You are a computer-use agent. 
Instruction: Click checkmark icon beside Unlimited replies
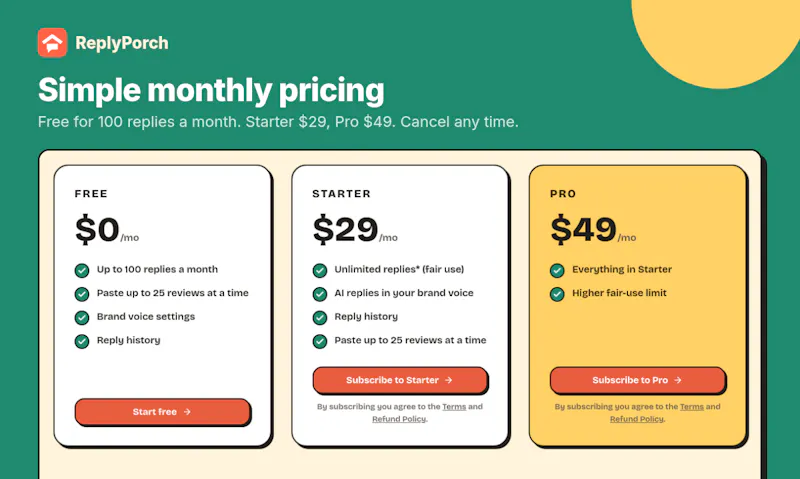320,270
